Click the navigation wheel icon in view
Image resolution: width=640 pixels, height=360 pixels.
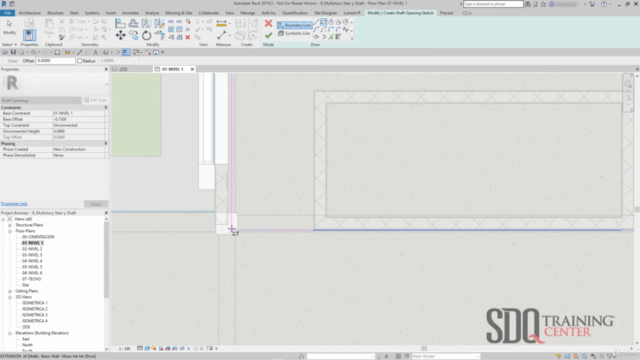click(628, 84)
